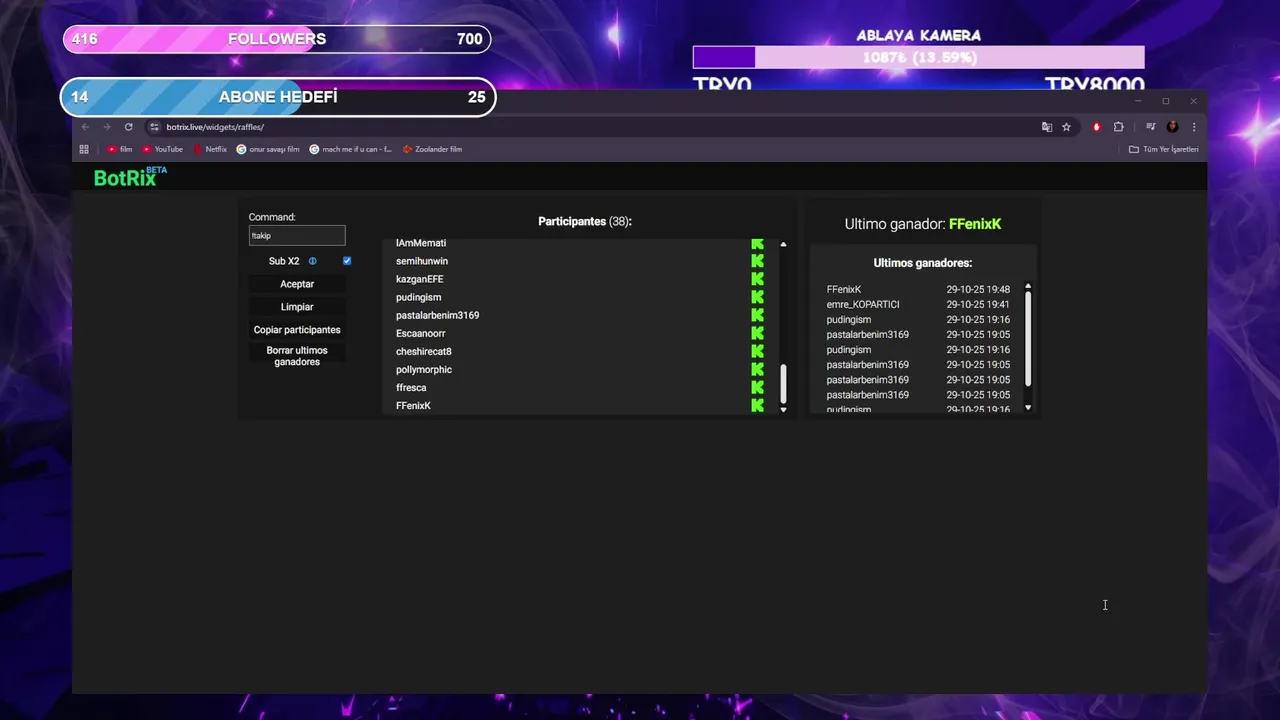Click the Kick icon next to pastalarbenim3169 participant
The height and width of the screenshot is (720, 1280).
coord(758,315)
